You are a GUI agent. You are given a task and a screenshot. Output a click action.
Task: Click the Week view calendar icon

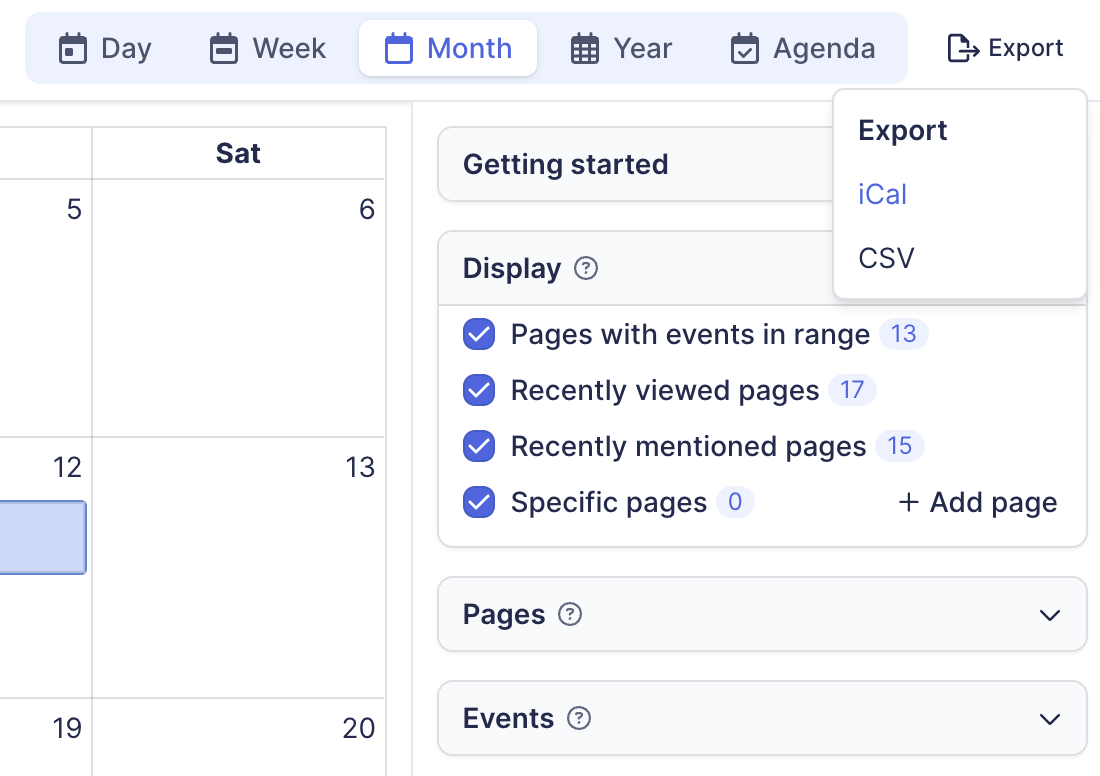[x=224, y=48]
